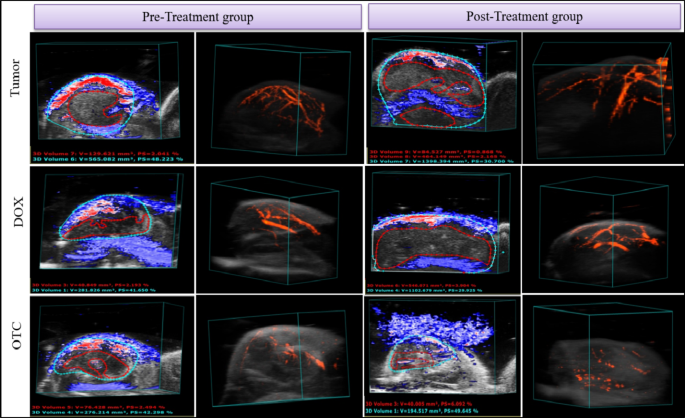
Task: Open Tumor post-treatment color Doppler image
Action: pyautogui.click(x=443, y=97)
